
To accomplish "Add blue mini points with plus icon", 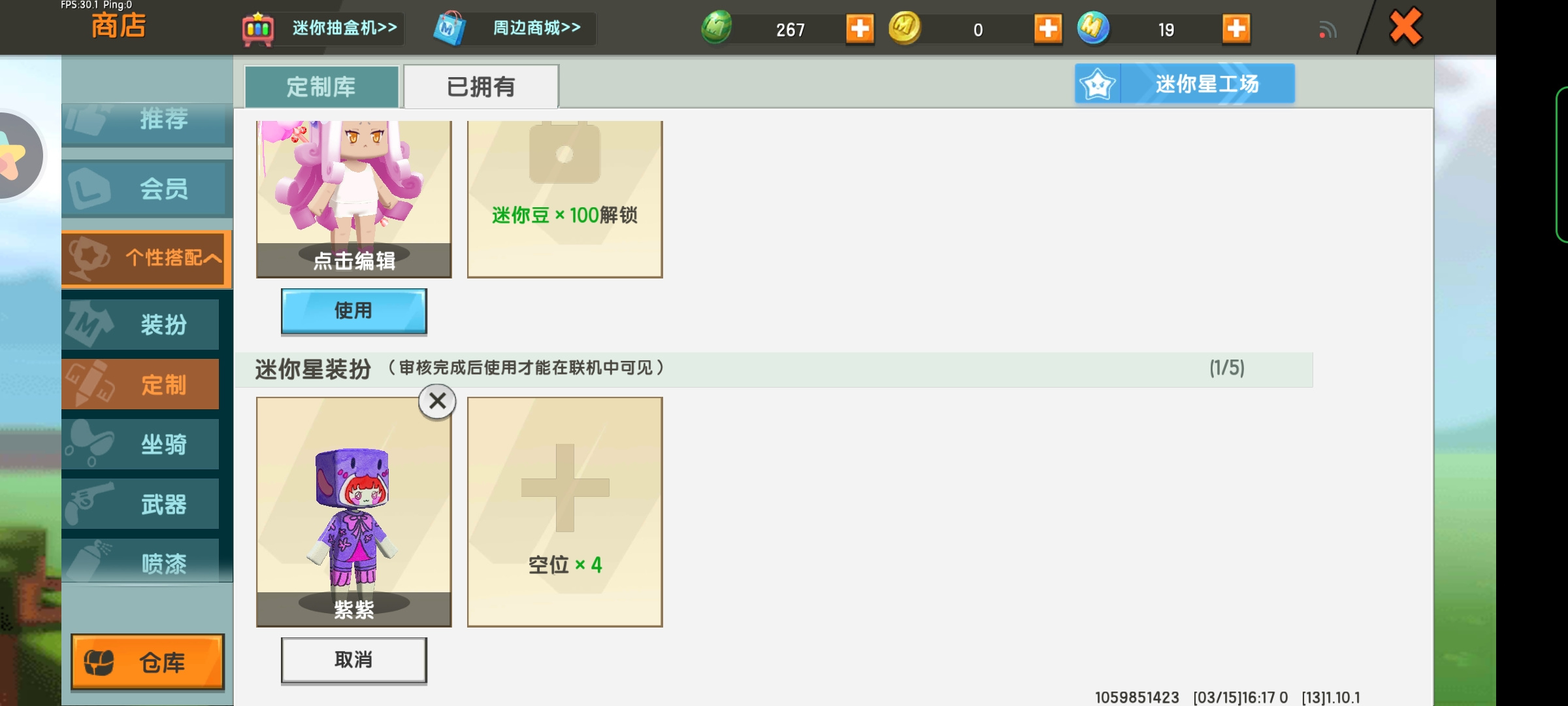I will 1236,29.
